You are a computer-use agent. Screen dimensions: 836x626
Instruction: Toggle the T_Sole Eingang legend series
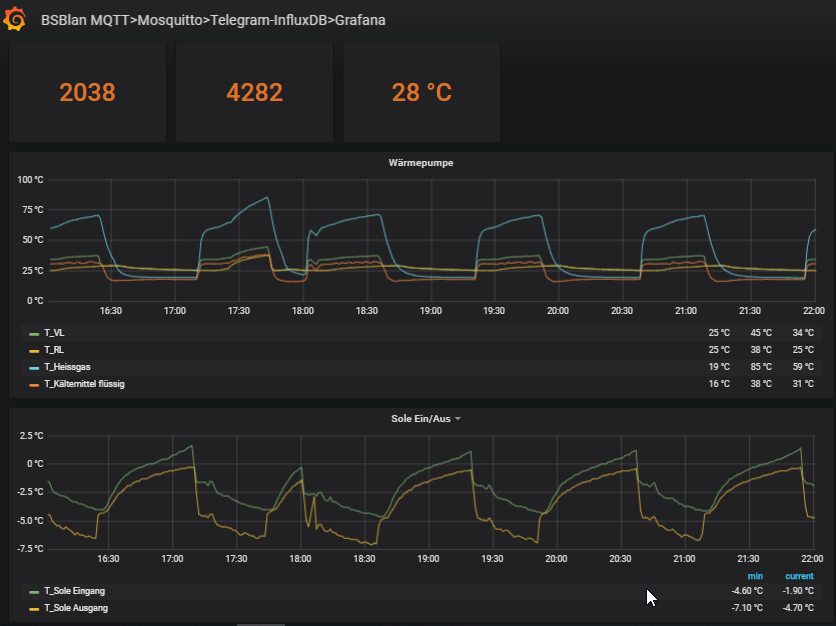coord(74,591)
